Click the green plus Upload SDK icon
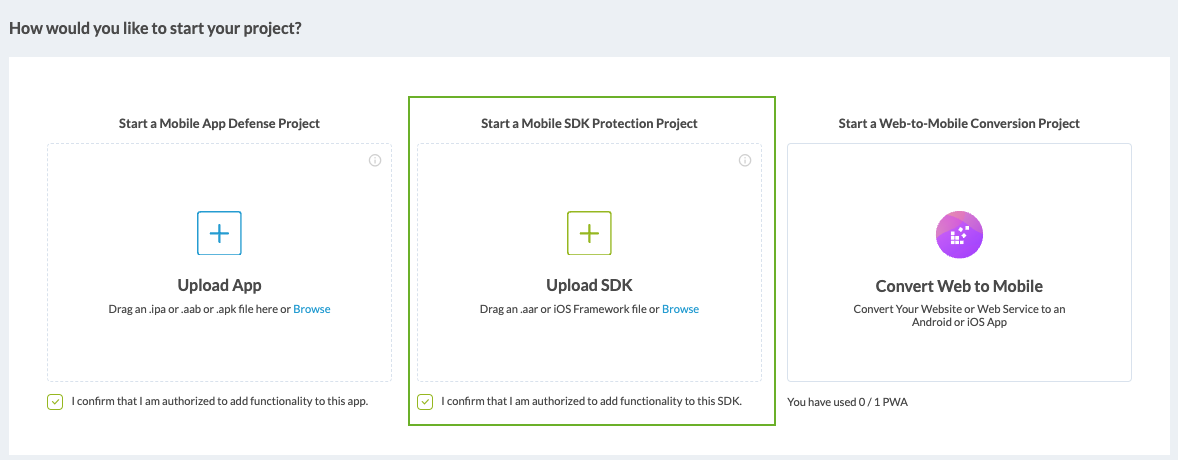 coord(589,233)
